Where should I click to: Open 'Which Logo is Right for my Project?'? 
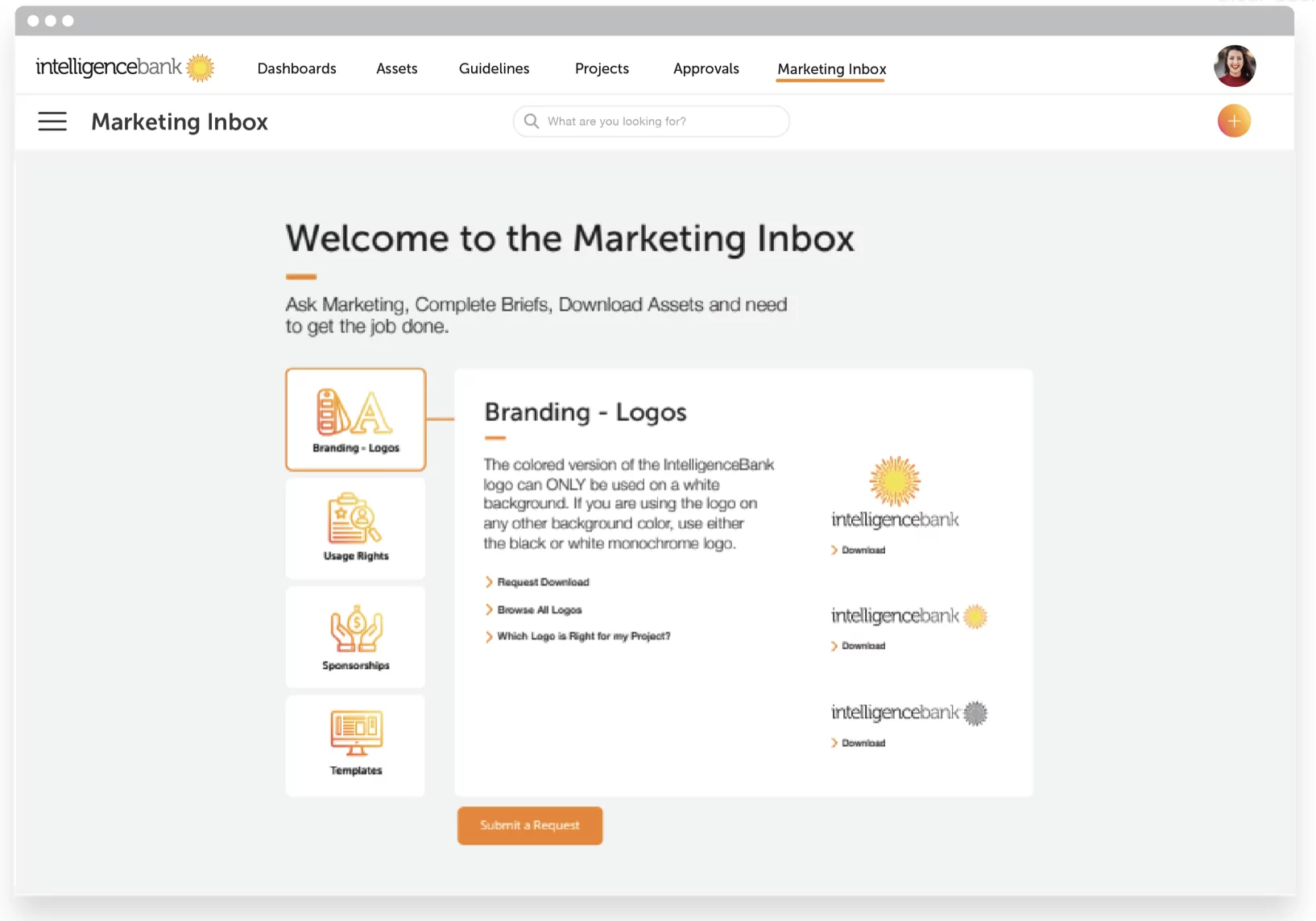(577, 636)
